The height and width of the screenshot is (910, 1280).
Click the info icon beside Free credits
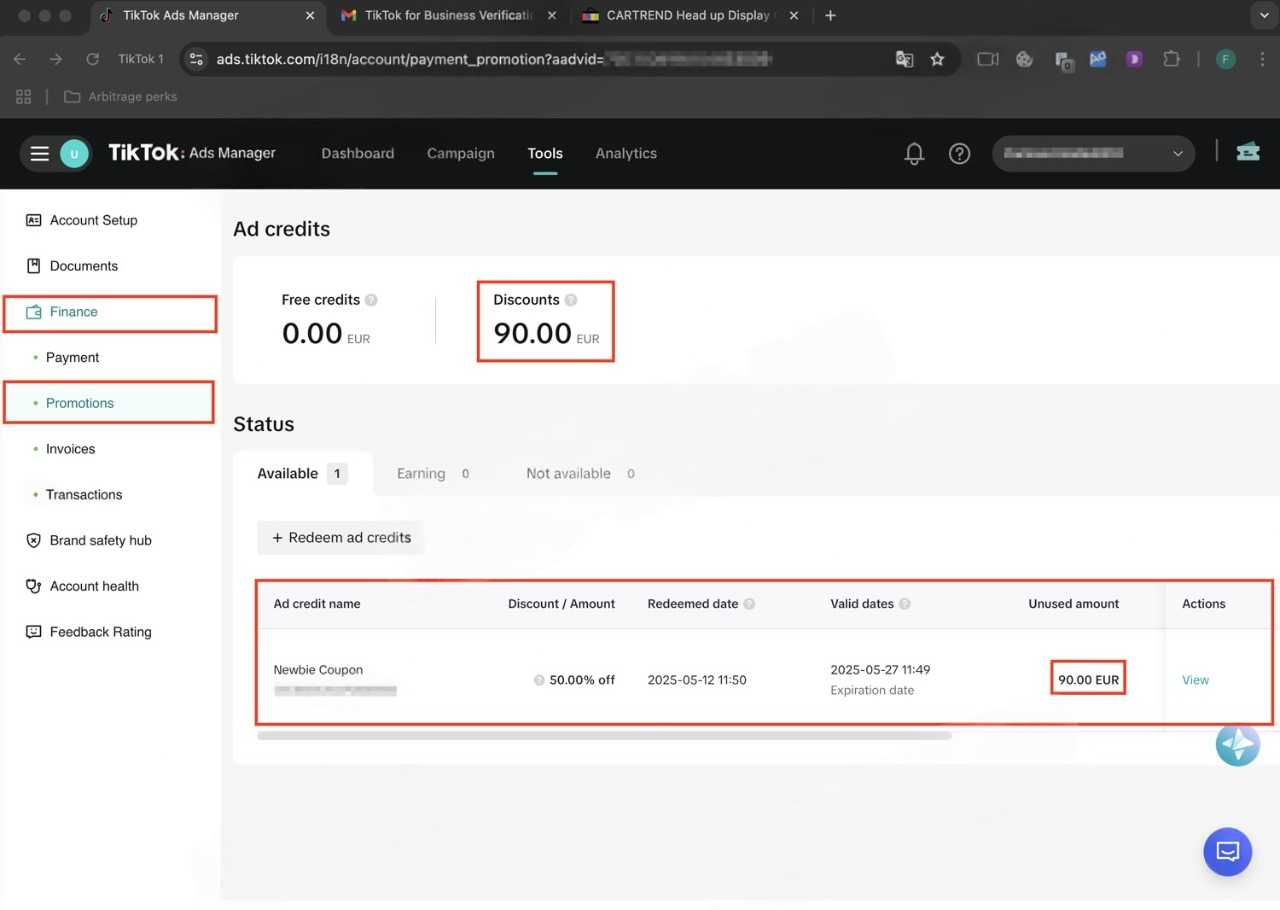pyautogui.click(x=371, y=300)
